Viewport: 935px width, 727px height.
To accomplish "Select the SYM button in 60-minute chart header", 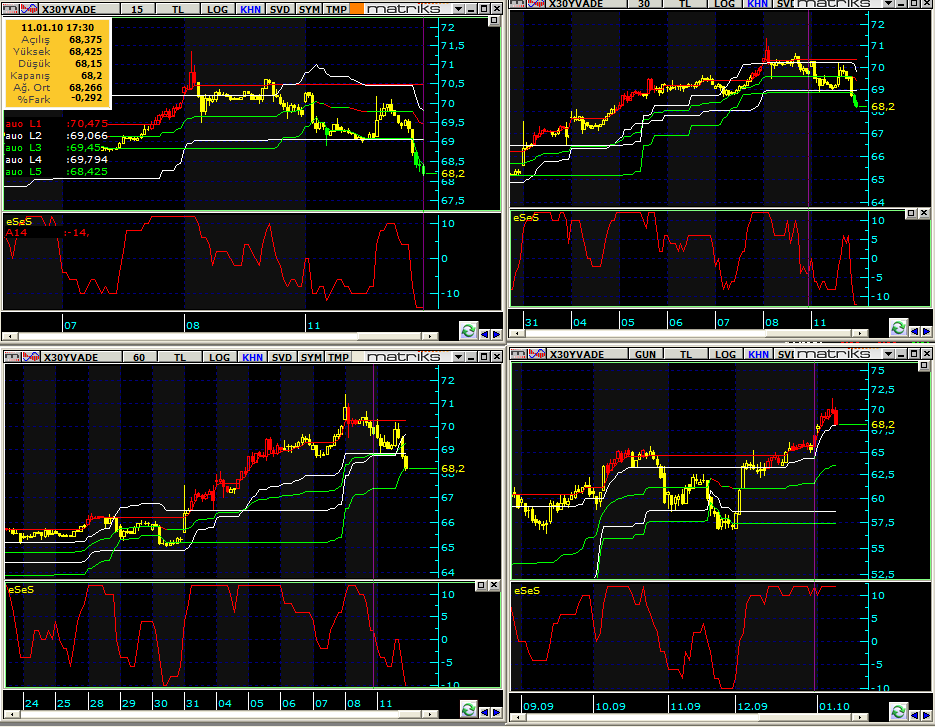I will click(311, 357).
